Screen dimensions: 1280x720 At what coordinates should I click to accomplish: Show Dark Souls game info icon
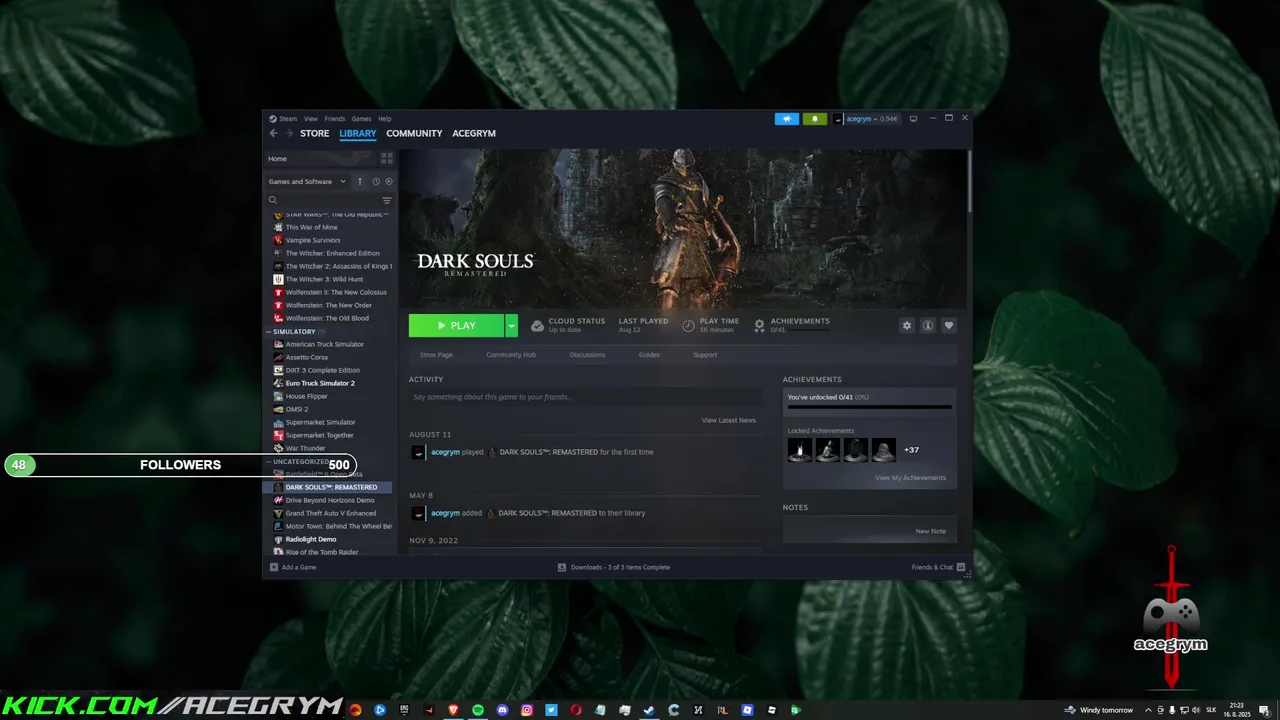click(928, 325)
